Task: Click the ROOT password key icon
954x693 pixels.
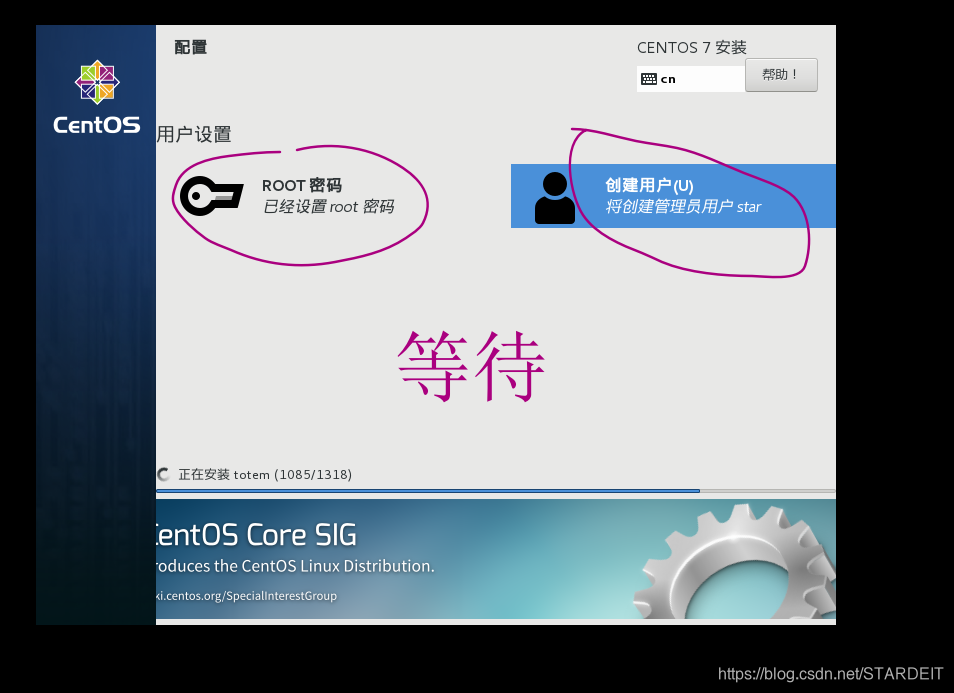Action: coord(212,196)
